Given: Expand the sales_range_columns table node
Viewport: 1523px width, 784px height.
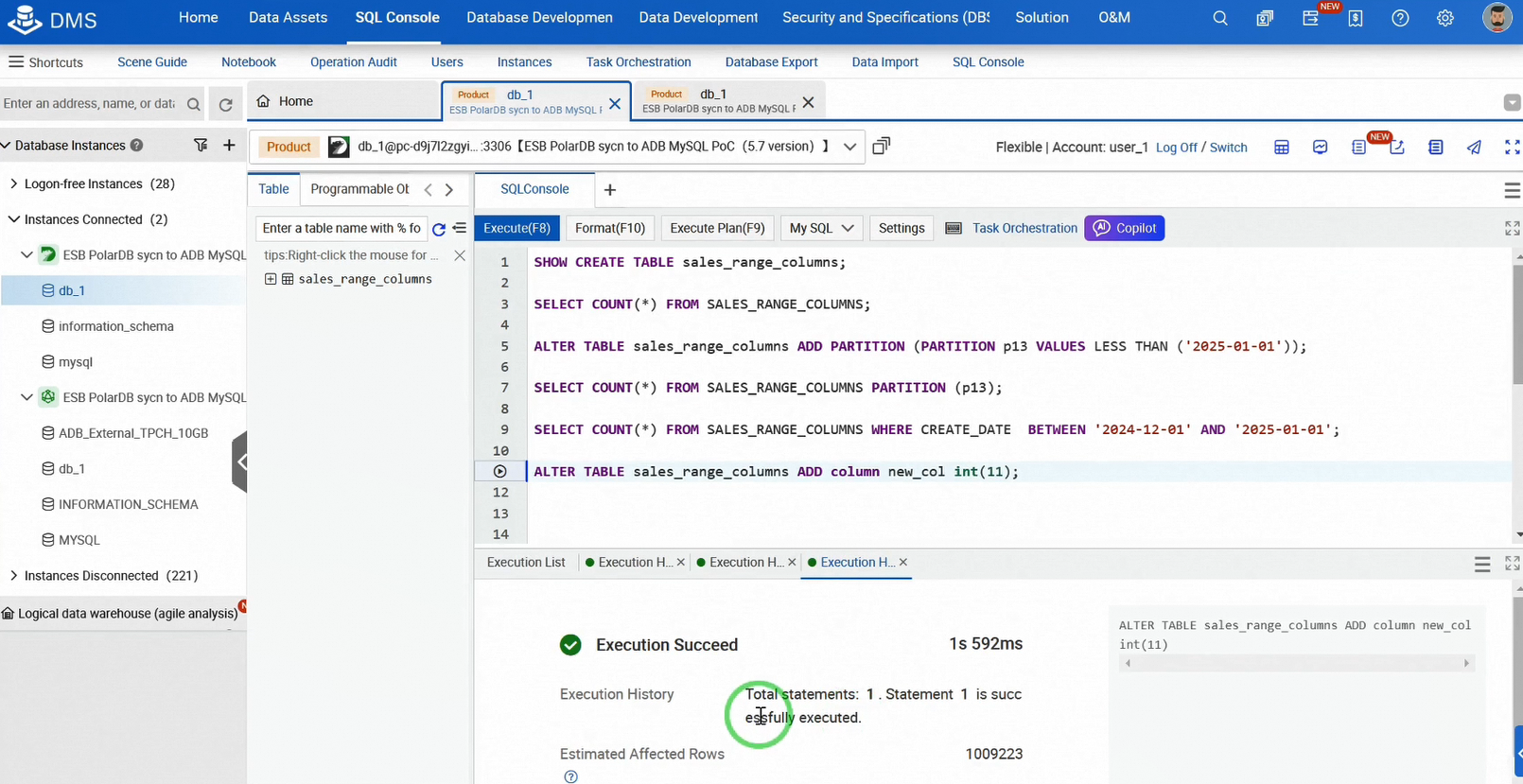Looking at the screenshot, I should coord(271,279).
